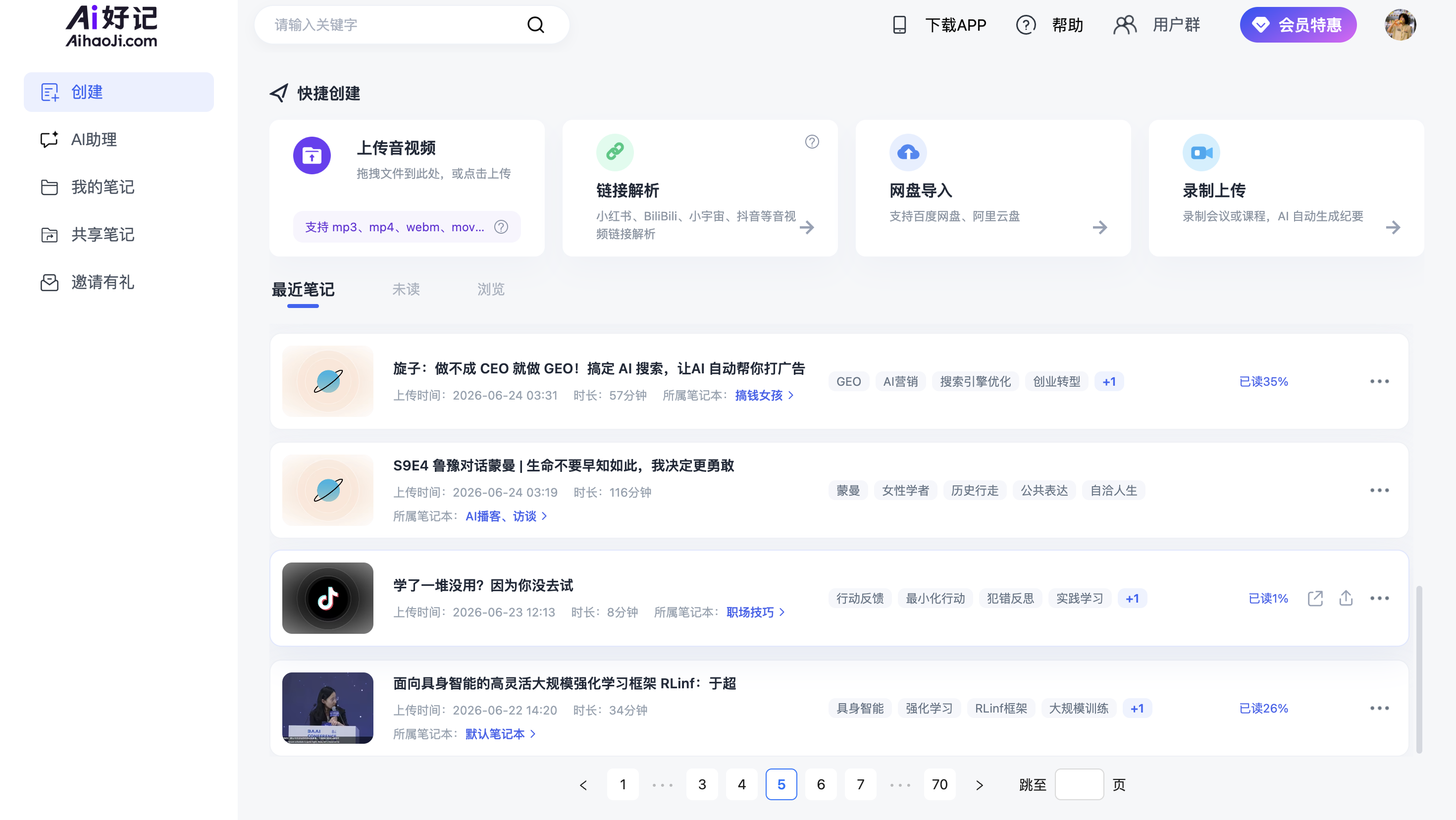Open AI助理 in sidebar

click(x=119, y=140)
